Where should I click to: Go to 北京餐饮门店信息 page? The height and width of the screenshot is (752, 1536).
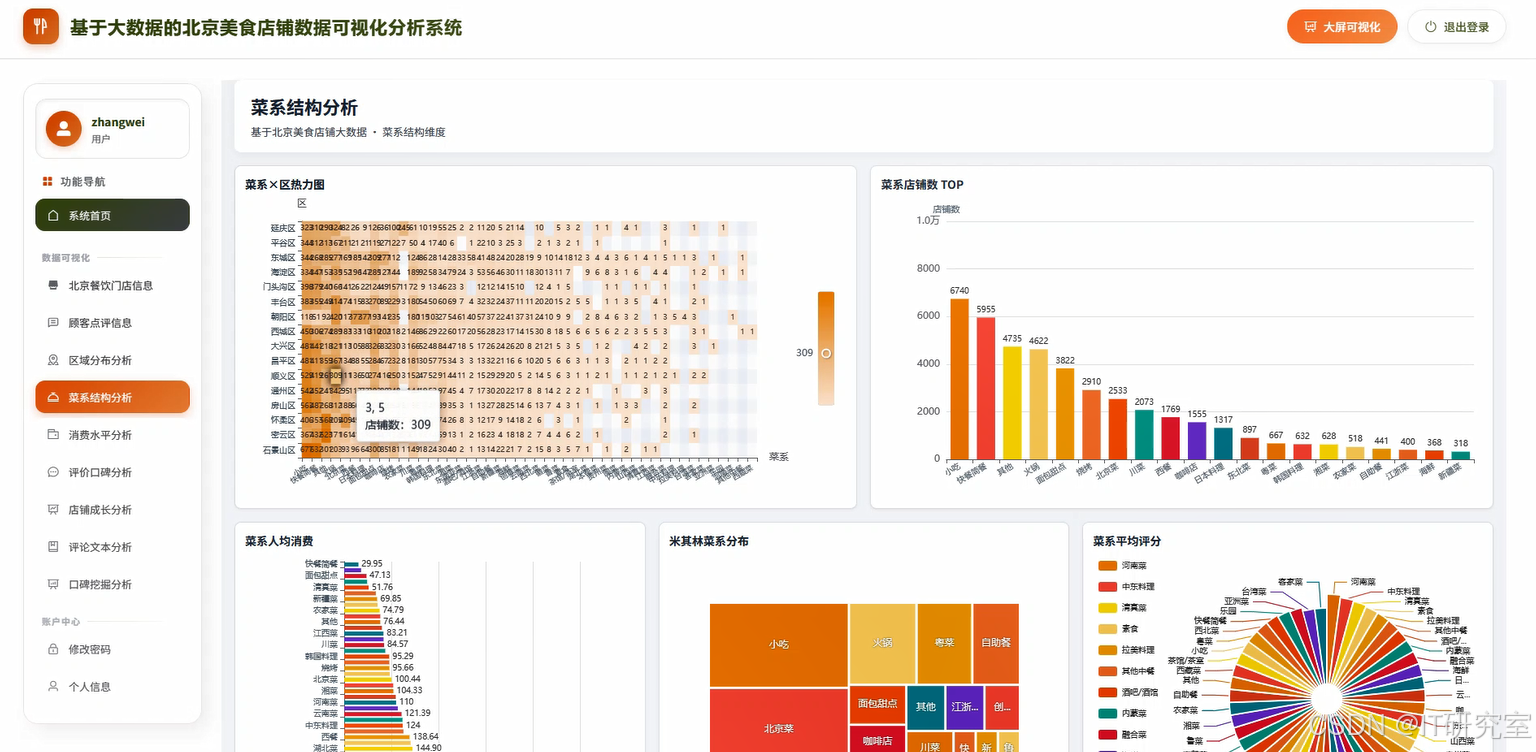pos(112,285)
